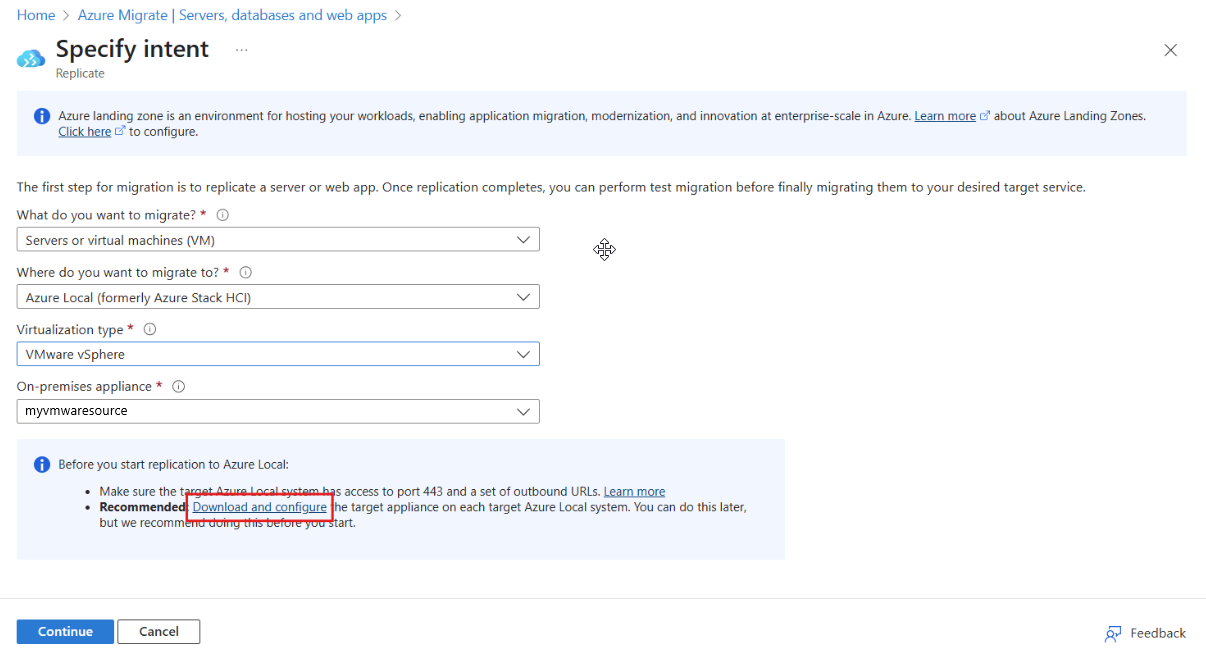Click the info icon next to "What do you want to migrate?"
Viewport: 1206px width, 656px height.
point(222,214)
